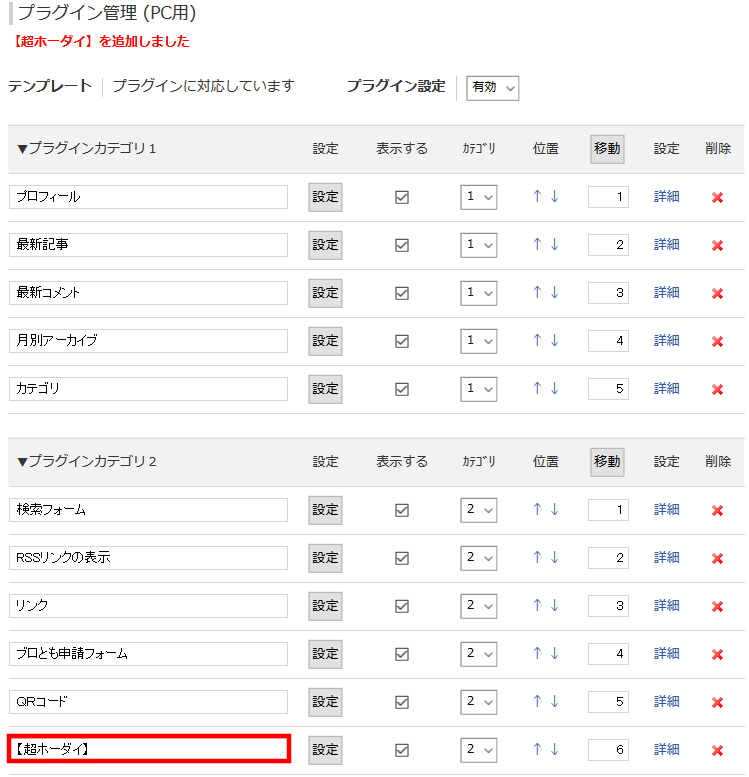749x777 pixels.
Task: Click the RSSリンクの表示 name field
Action: (x=148, y=558)
